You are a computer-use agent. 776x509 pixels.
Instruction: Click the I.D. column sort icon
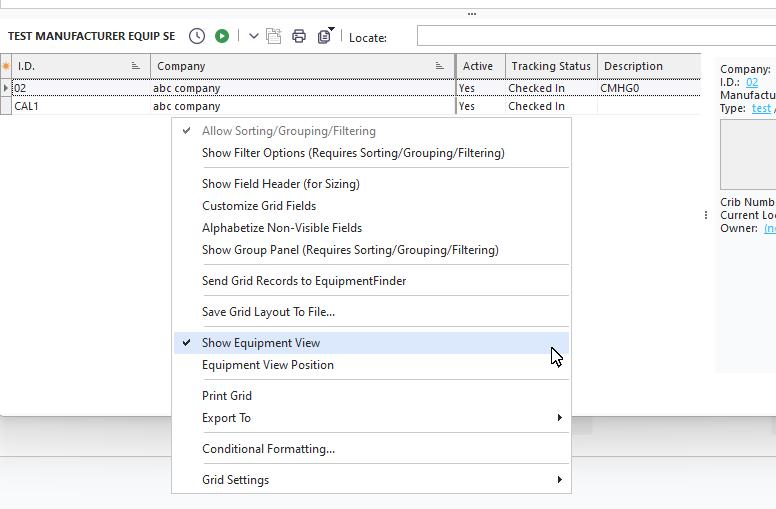(x=136, y=66)
